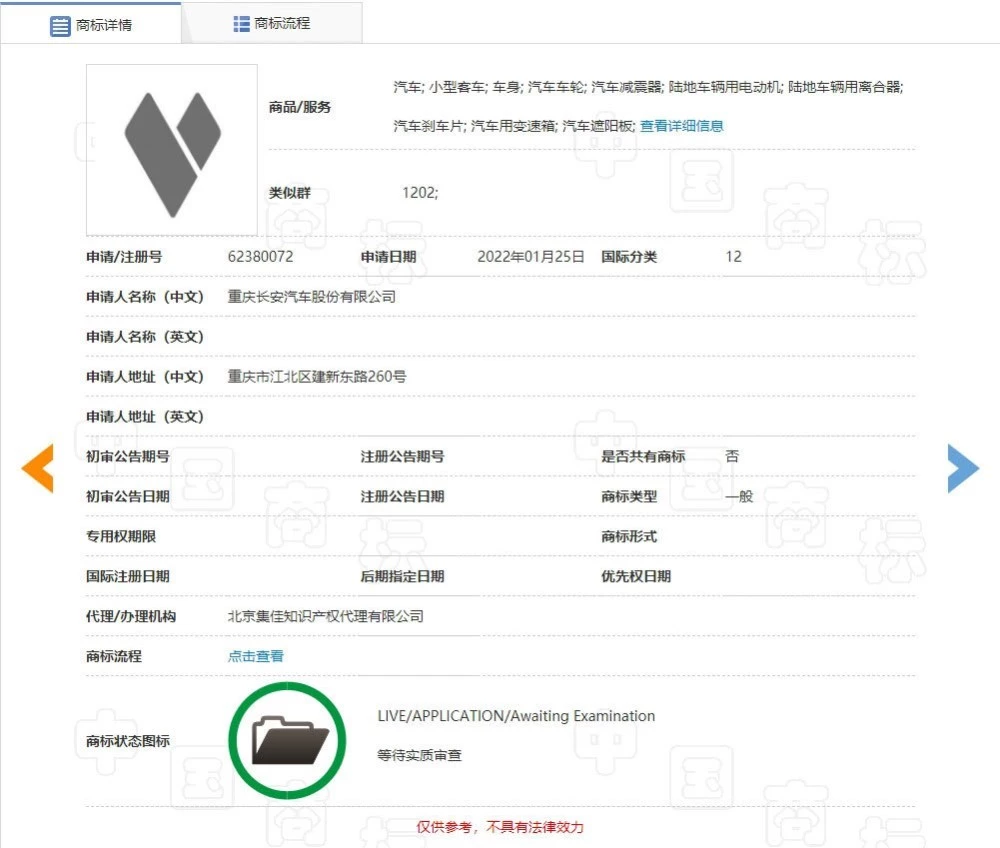The image size is (1000, 848).
Task: Select the applicant name 重庆长安汽车股份有限公司
Action: pyautogui.click(x=309, y=297)
